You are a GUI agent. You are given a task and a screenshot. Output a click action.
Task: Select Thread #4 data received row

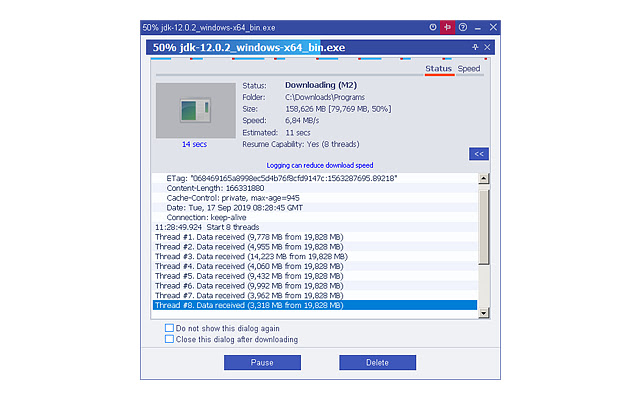tap(315, 266)
